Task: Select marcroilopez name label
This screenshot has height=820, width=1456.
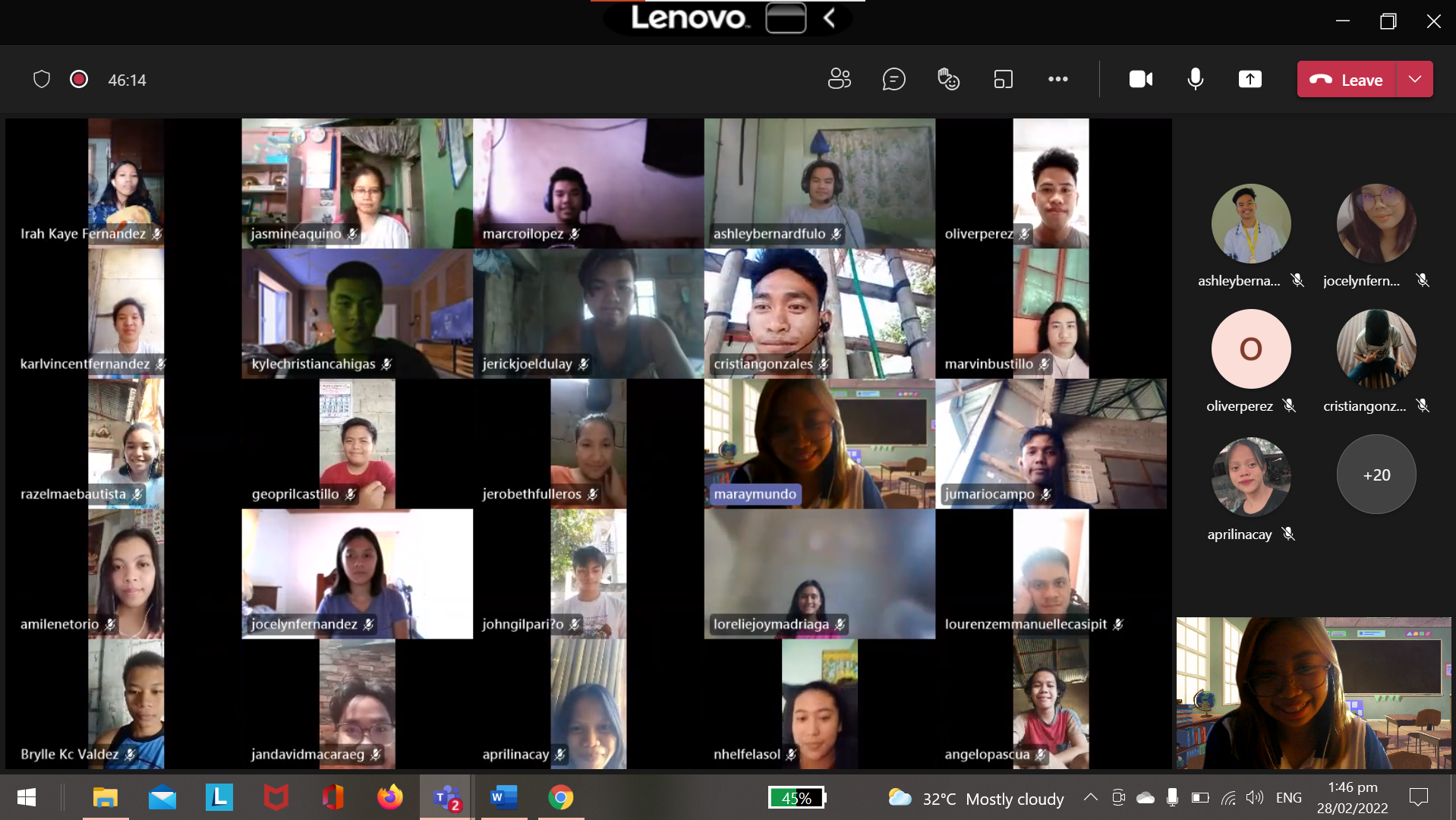Action: 523,234
